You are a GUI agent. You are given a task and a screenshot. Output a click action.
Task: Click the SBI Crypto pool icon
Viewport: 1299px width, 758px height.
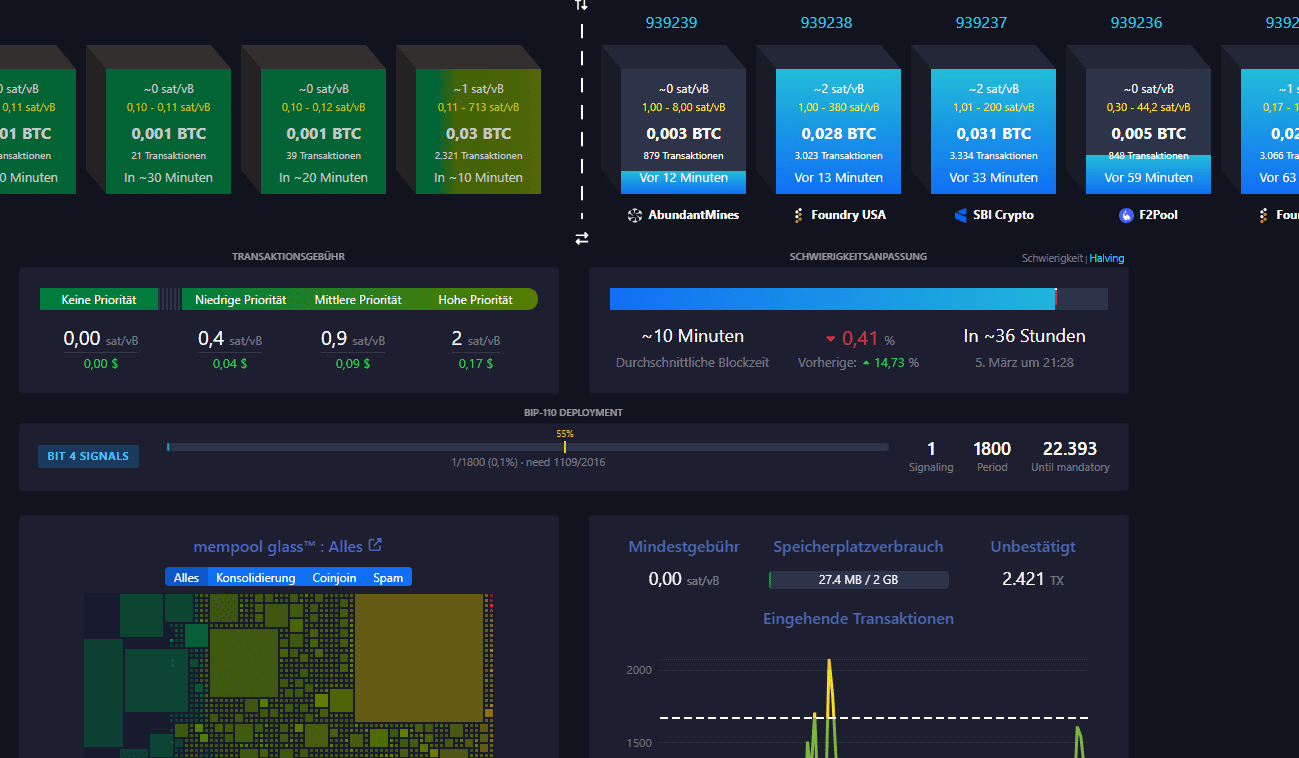point(961,214)
